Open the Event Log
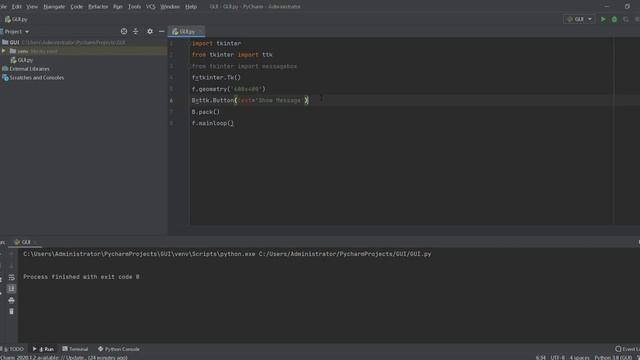This screenshot has width=640, height=360. point(627,349)
